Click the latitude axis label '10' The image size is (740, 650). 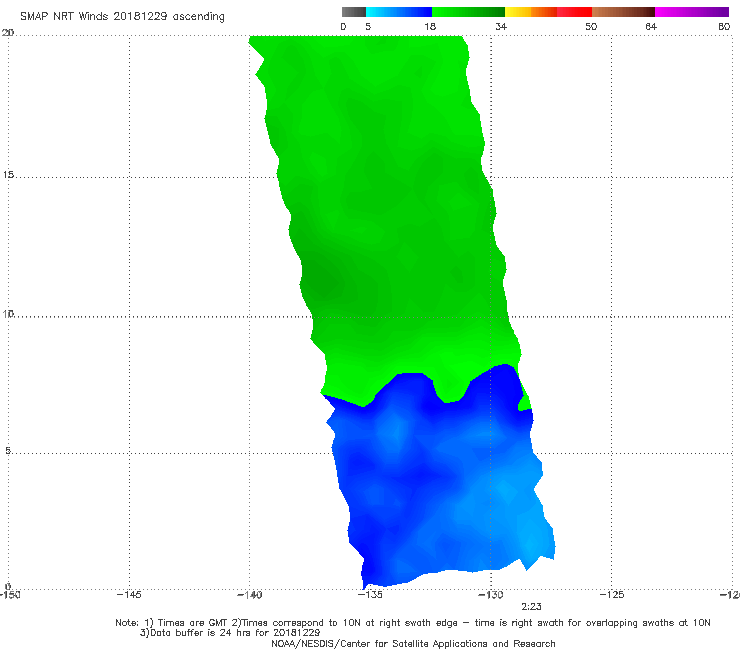tap(8, 313)
